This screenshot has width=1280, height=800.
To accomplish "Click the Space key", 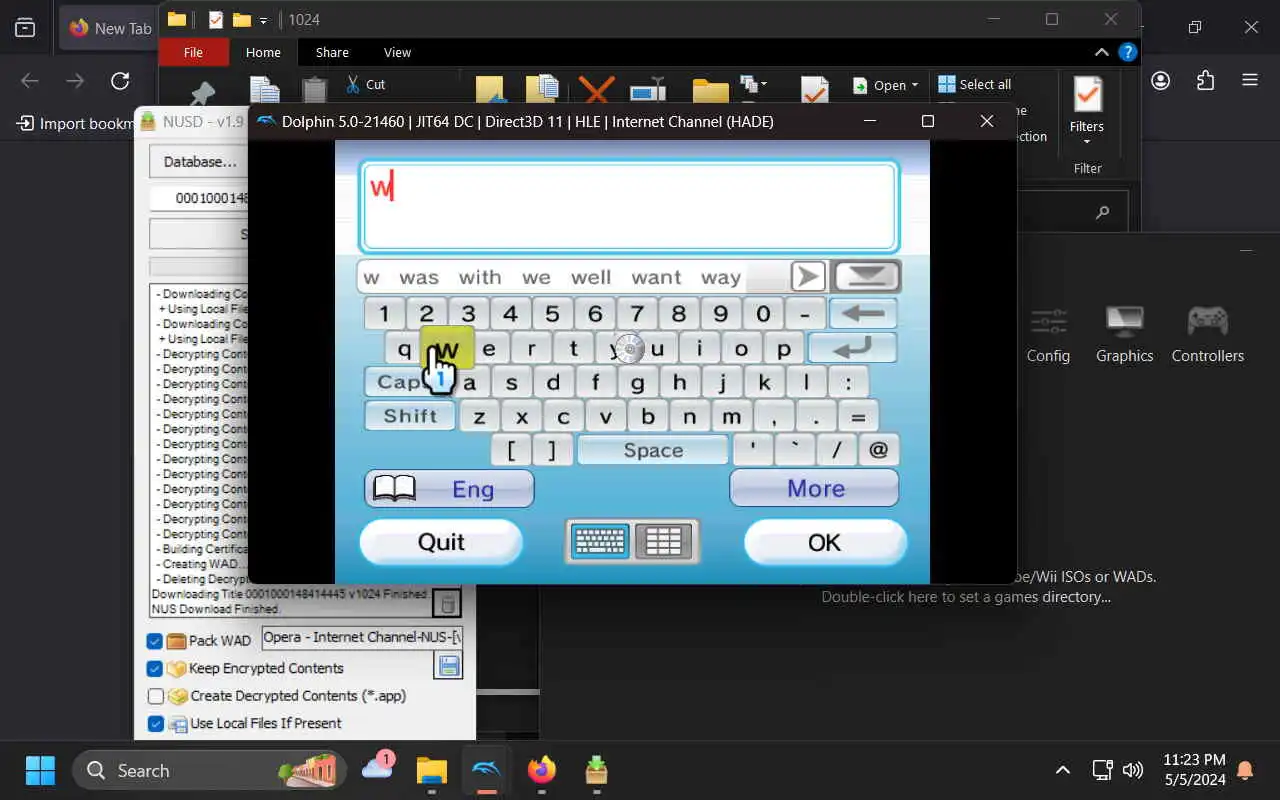I will pos(653,450).
